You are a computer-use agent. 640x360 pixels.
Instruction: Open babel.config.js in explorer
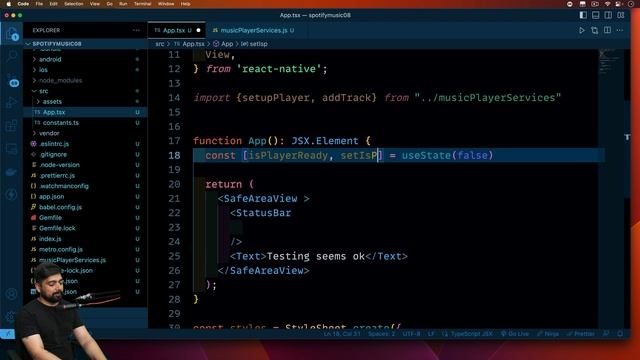point(85,207)
